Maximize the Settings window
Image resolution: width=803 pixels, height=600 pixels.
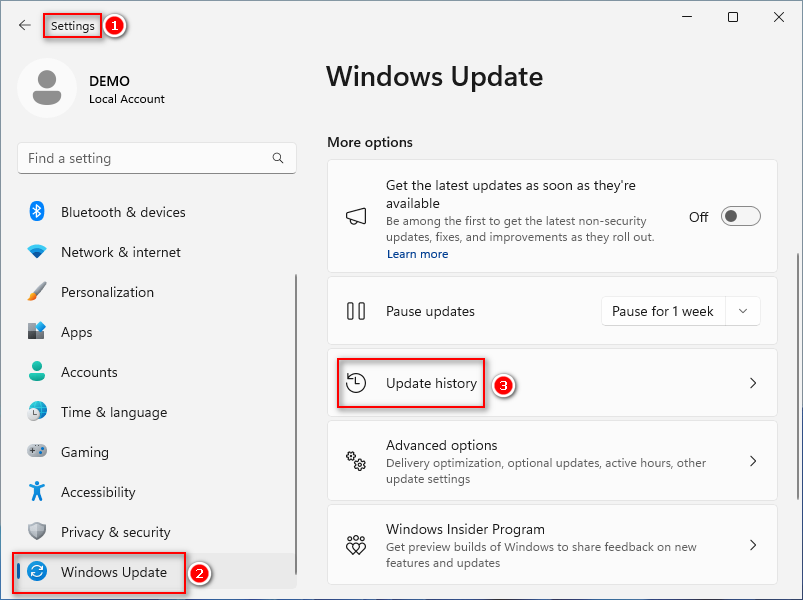[733, 17]
